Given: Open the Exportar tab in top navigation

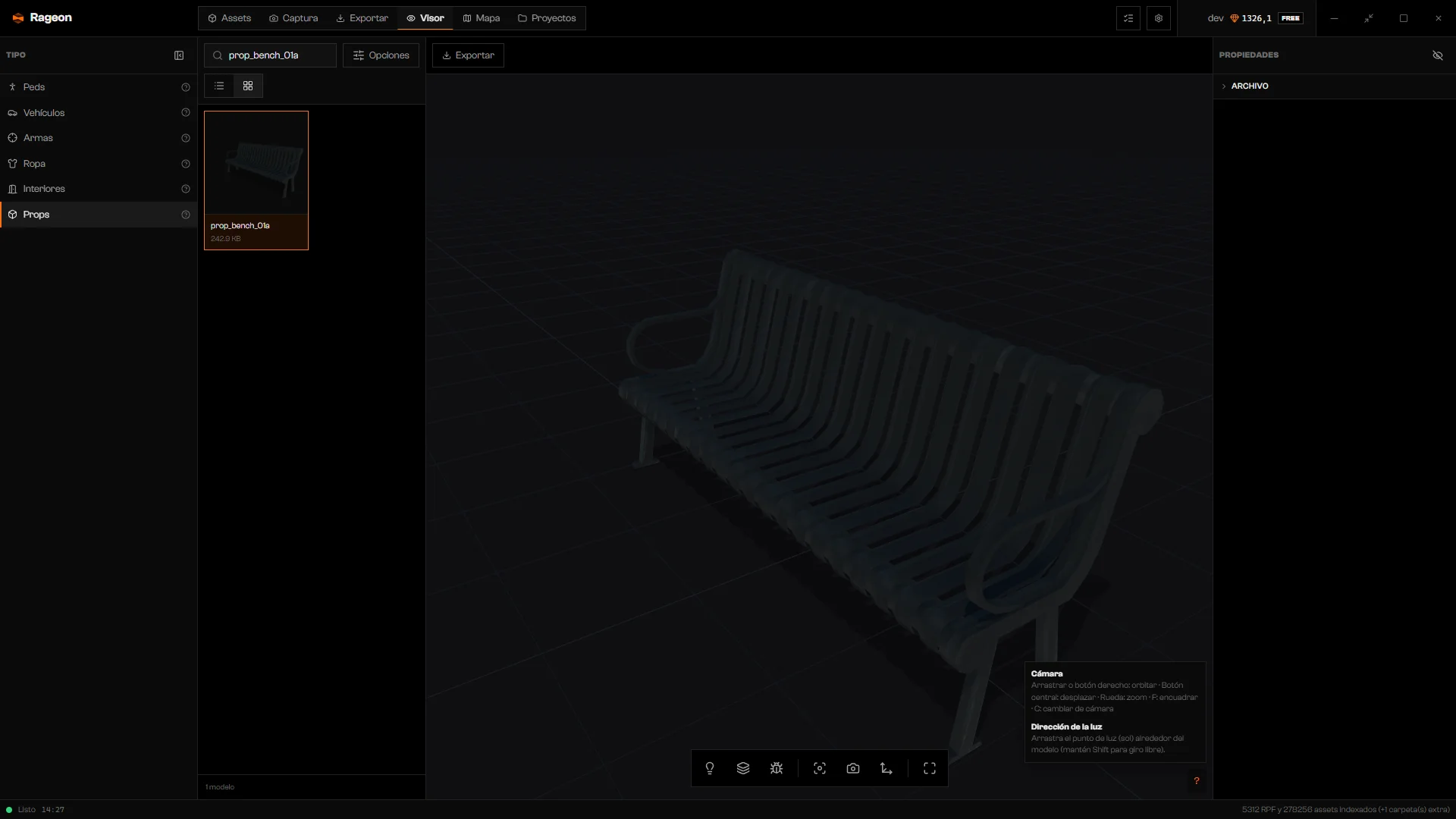Looking at the screenshot, I should coord(362,18).
